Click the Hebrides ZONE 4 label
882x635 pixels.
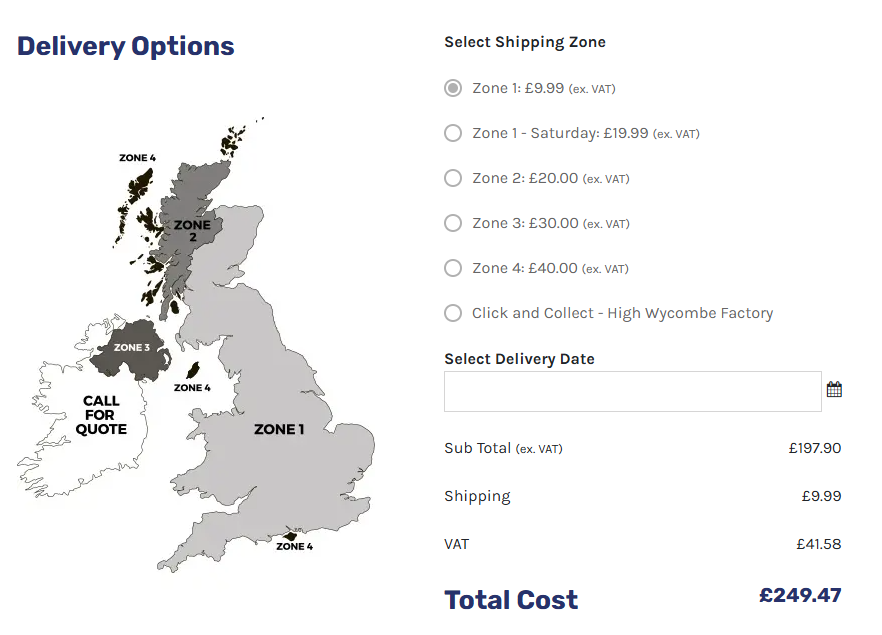(x=137, y=158)
